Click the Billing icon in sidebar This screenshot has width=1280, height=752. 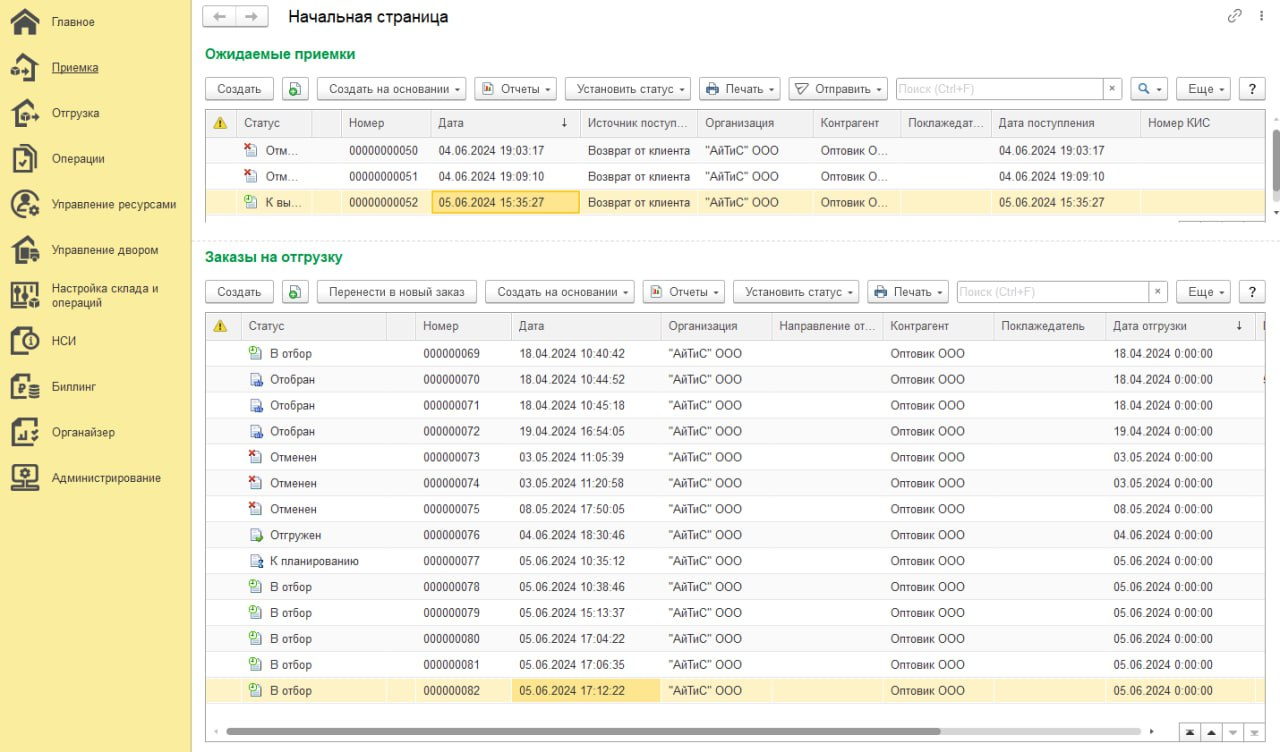[x=24, y=387]
